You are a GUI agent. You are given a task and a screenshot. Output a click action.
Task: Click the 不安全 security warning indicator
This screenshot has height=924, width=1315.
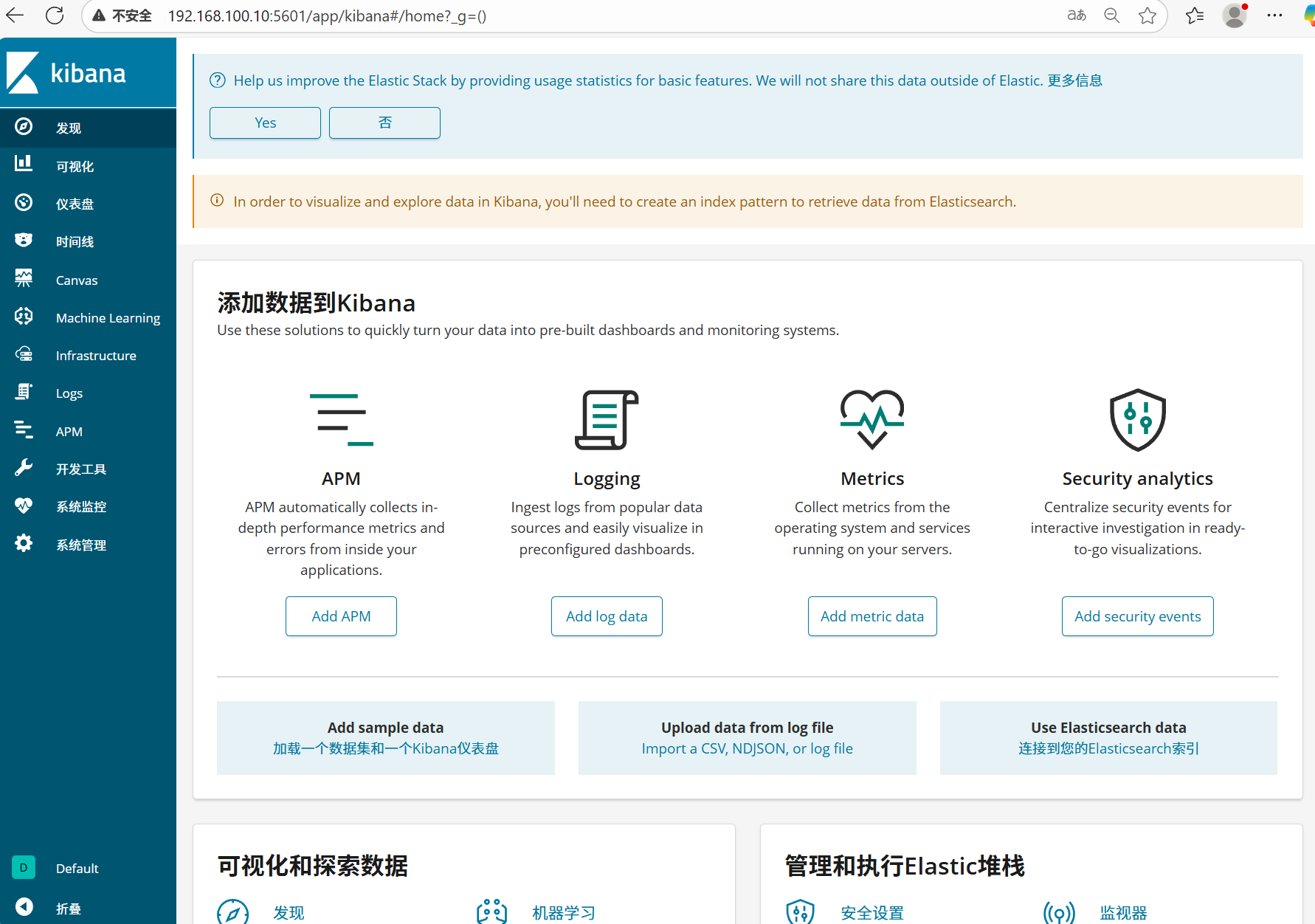point(122,15)
